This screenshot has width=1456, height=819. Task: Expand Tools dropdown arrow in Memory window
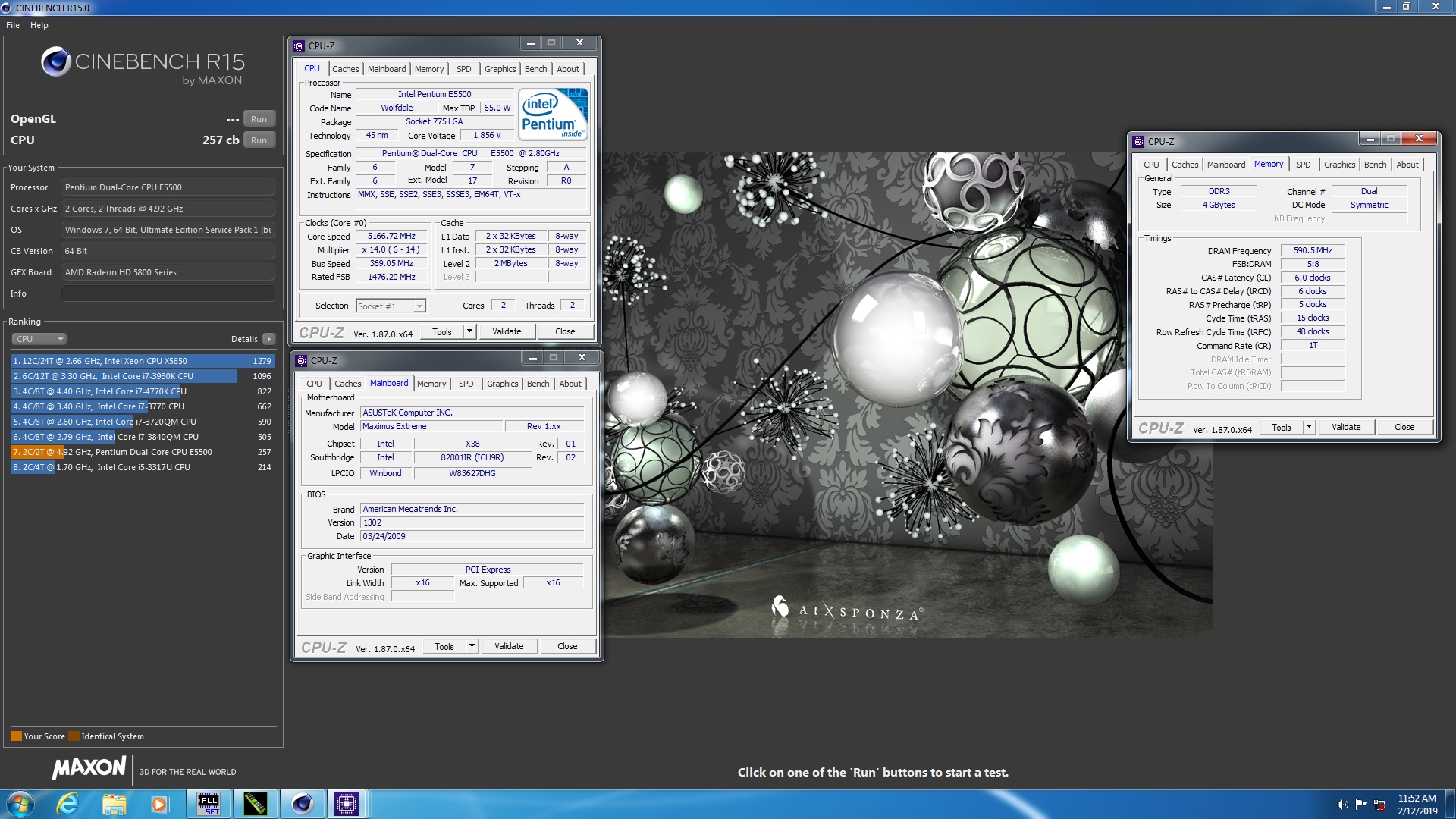[x=1309, y=427]
